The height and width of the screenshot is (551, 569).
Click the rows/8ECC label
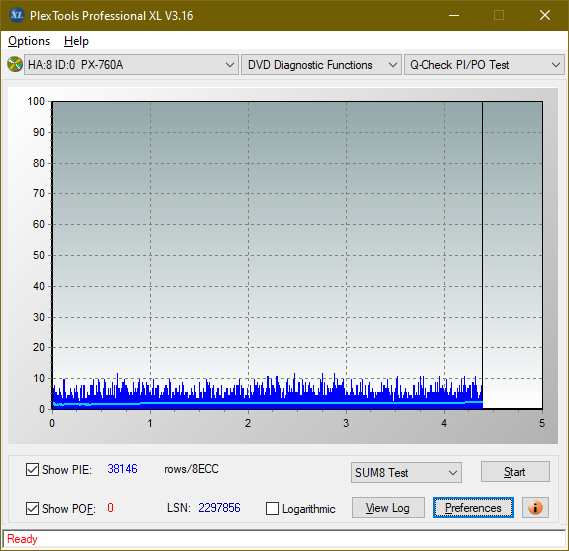pos(191,469)
